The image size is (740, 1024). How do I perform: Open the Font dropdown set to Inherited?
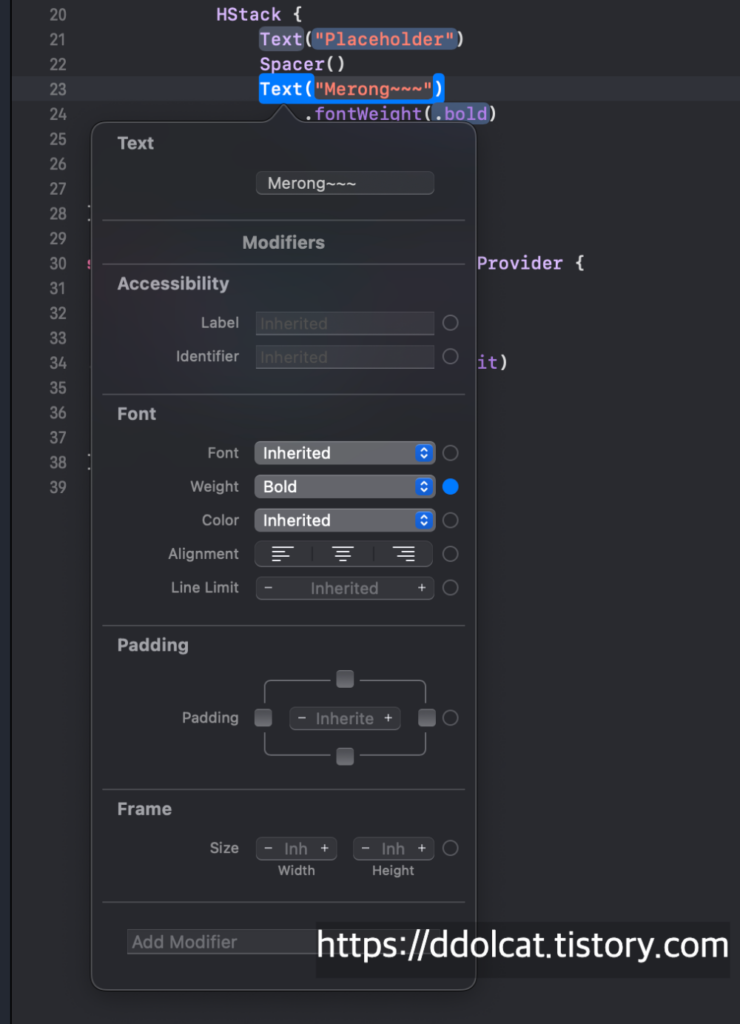point(344,453)
